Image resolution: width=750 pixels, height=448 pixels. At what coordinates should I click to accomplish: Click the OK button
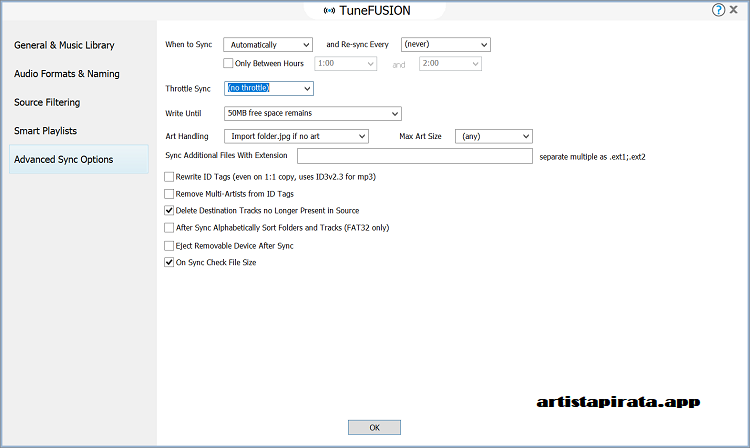pyautogui.click(x=374, y=427)
